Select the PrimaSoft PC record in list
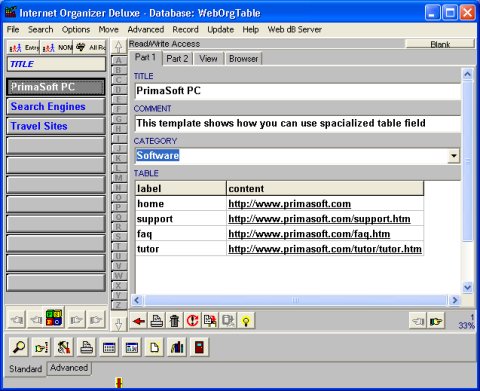 tap(56, 87)
